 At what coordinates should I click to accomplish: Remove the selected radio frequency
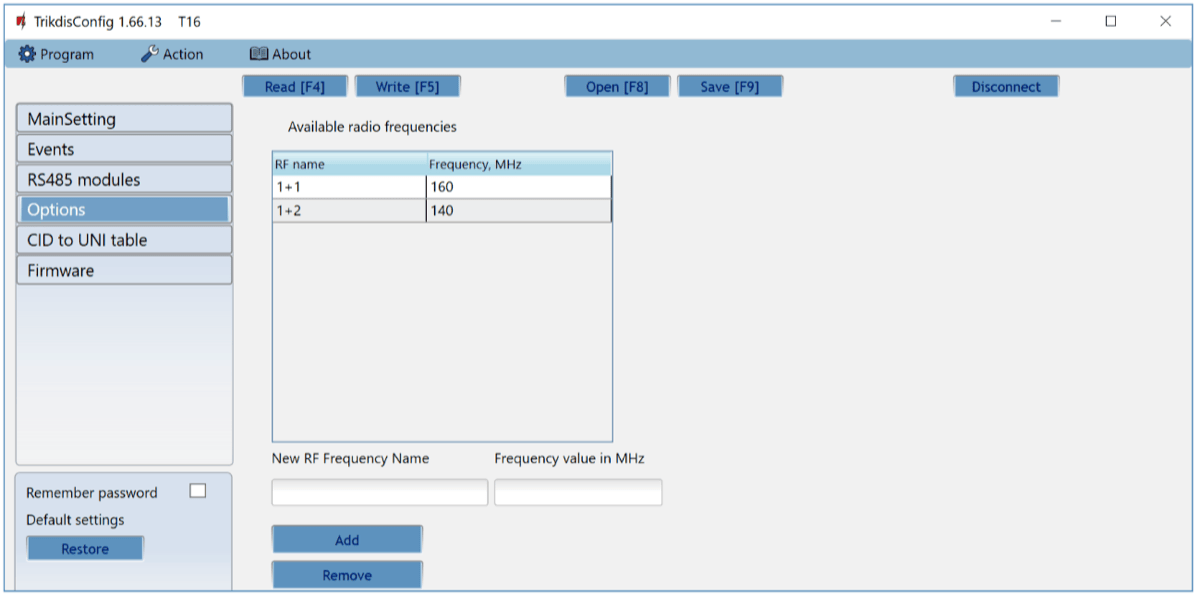tap(347, 575)
